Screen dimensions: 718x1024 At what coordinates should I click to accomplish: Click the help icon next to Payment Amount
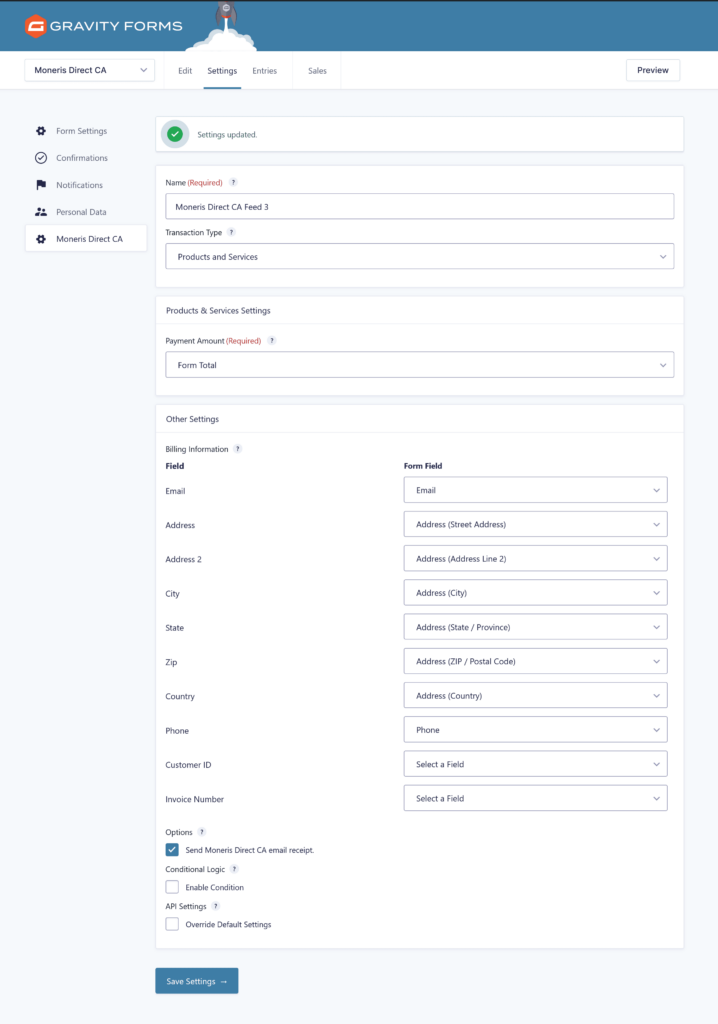272,340
